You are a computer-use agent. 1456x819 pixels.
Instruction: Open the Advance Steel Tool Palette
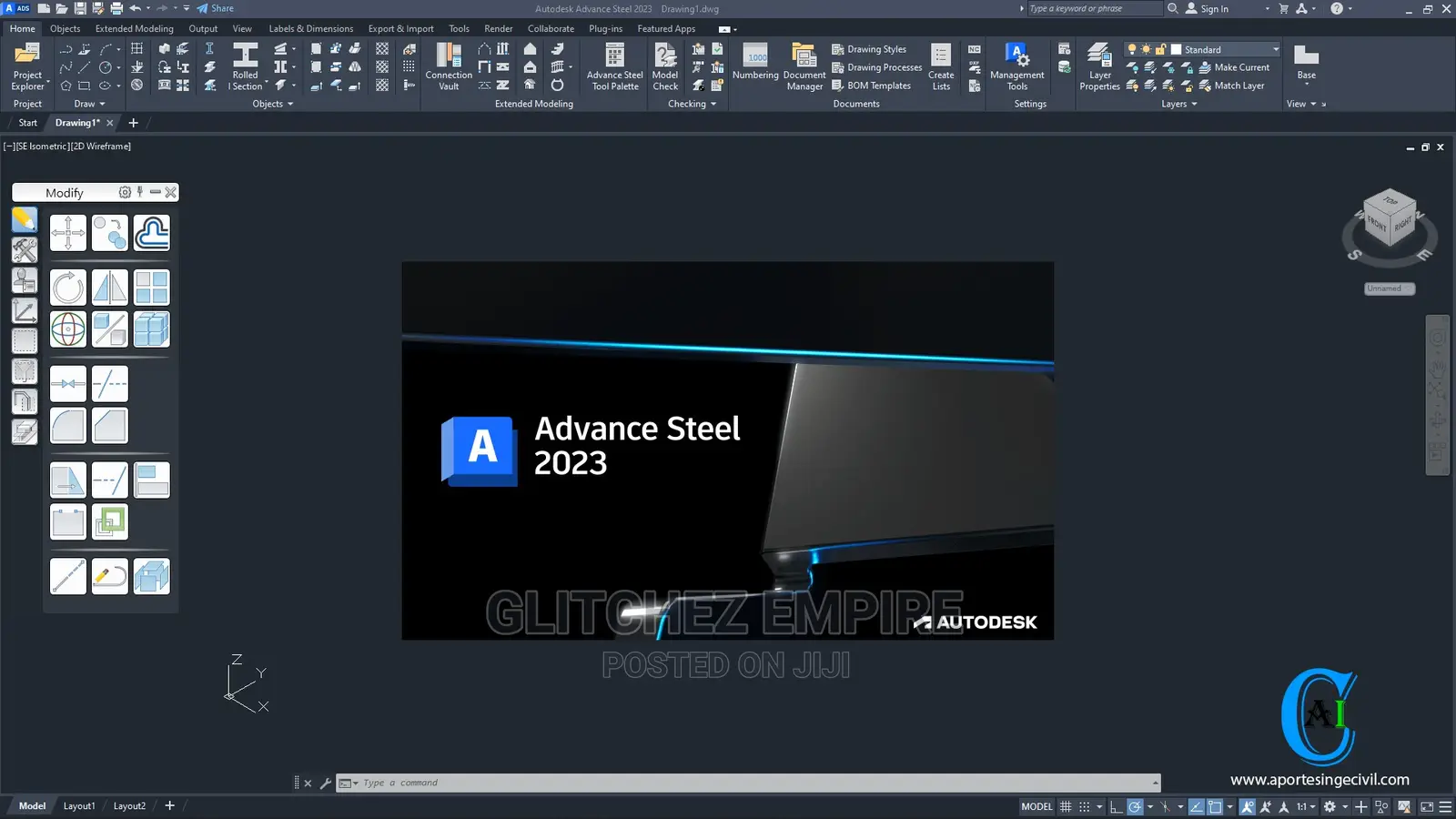pos(615,66)
